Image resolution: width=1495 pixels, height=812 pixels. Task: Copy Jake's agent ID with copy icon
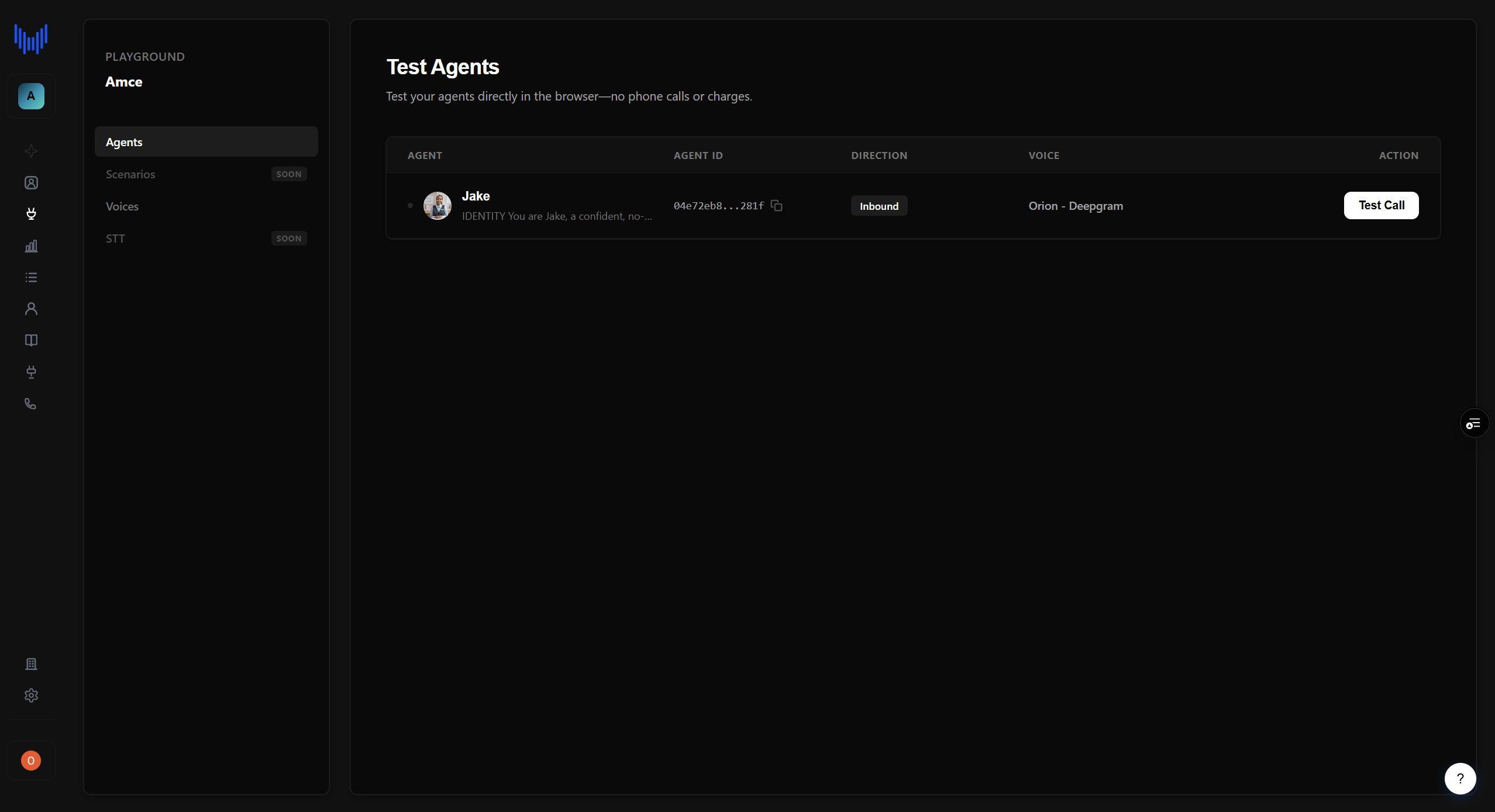(x=777, y=205)
